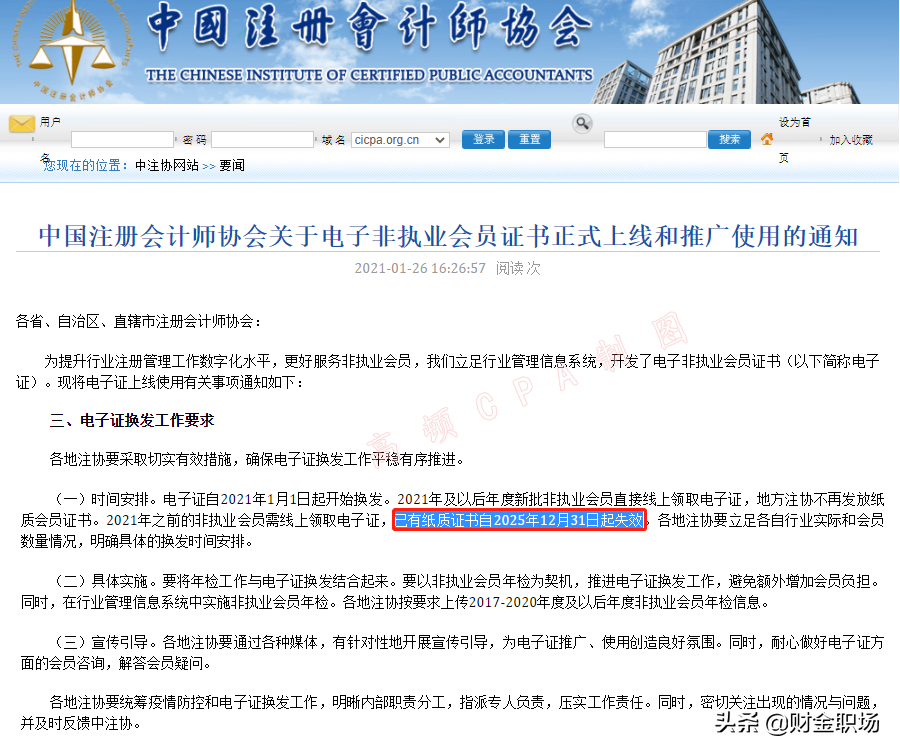Click the 搜索 search button
Viewport: 900px width, 754px height.
coord(728,139)
